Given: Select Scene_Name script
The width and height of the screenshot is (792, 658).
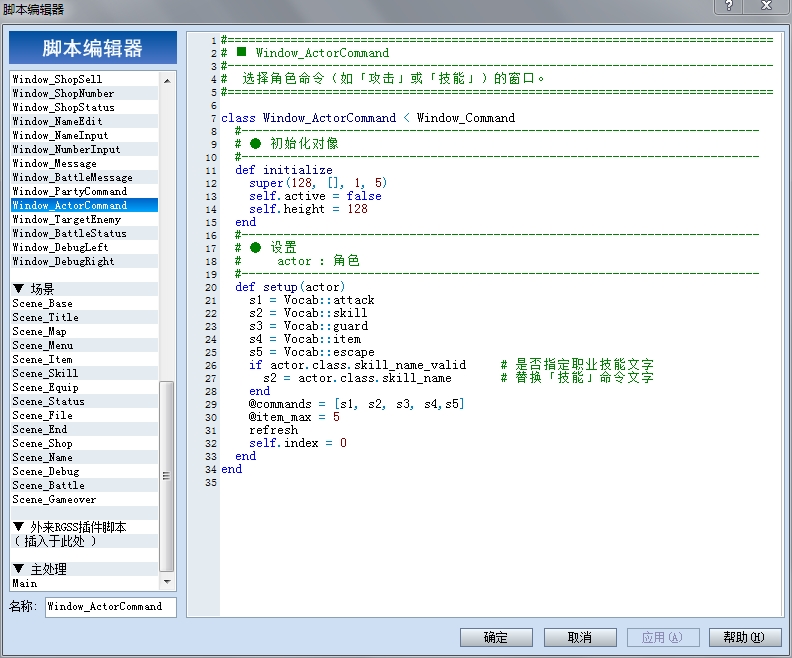Looking at the screenshot, I should pos(84,458).
